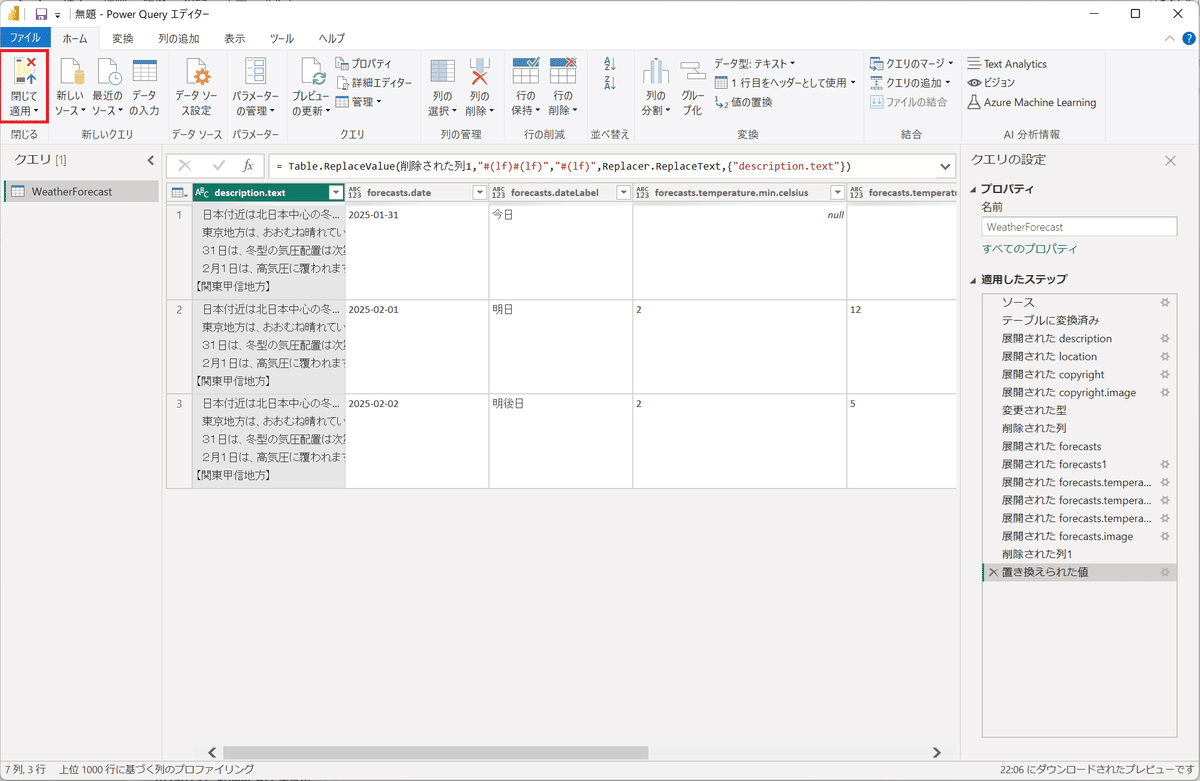Viewport: 1200px width, 781px height.
Task: Open プロパティ in the query group
Action: (364, 63)
